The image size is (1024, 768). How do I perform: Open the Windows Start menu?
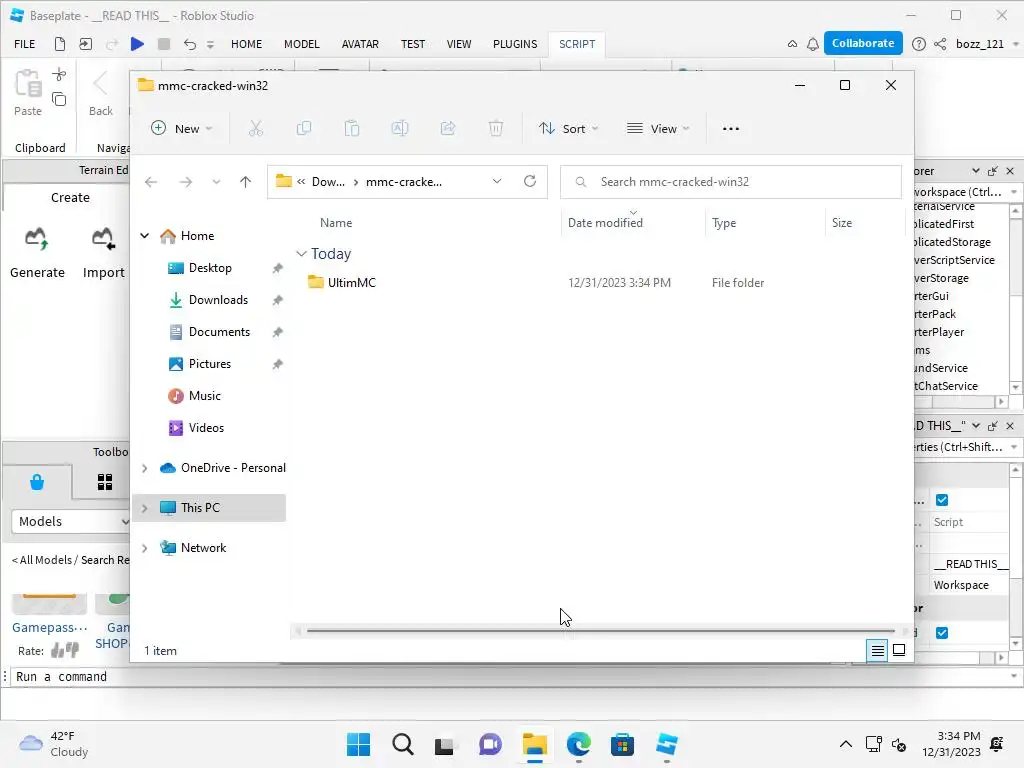click(359, 744)
